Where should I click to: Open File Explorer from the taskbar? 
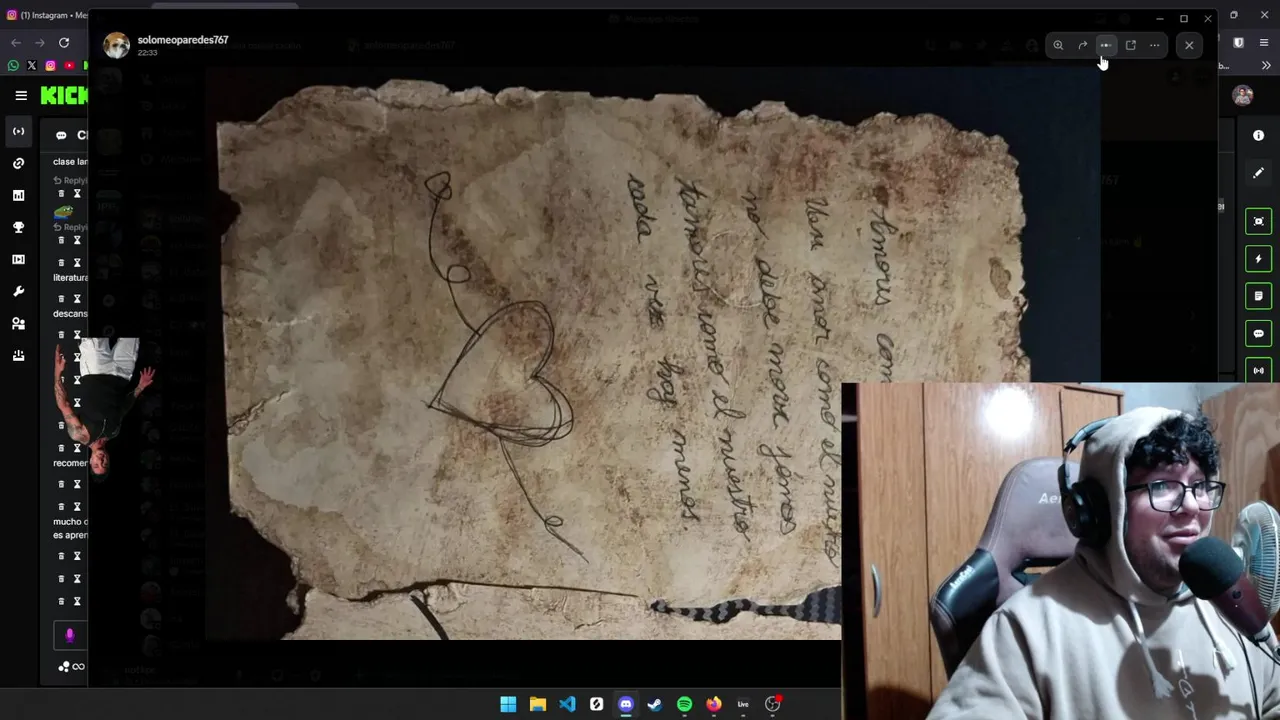click(x=538, y=704)
